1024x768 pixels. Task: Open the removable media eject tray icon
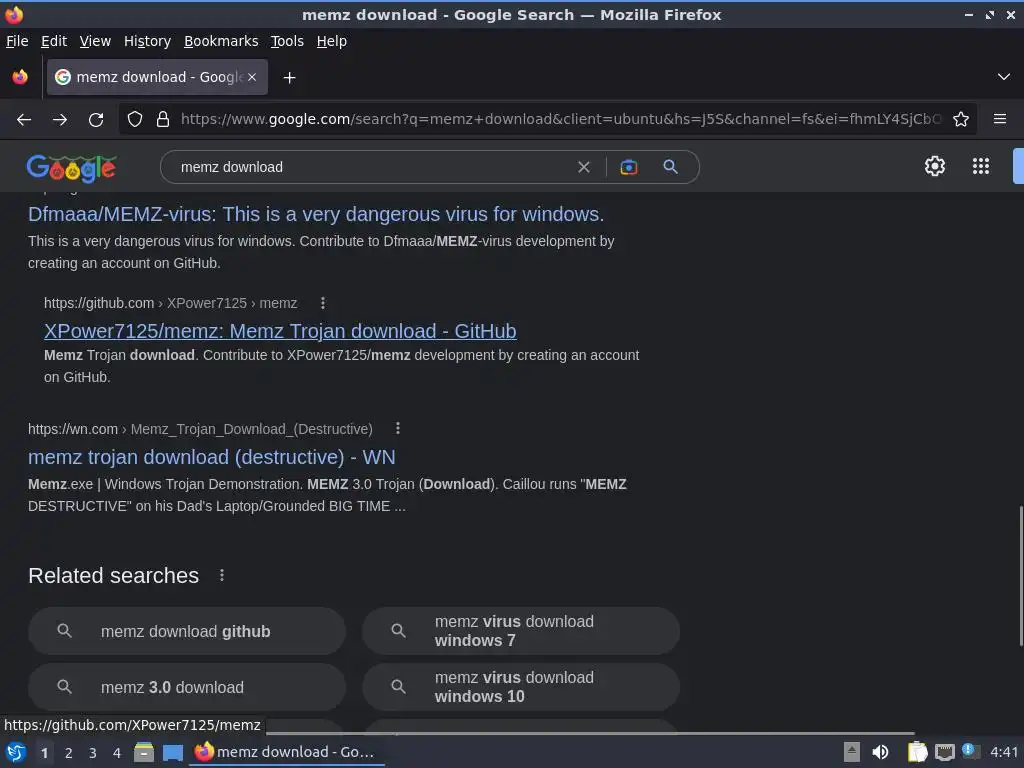(852, 752)
